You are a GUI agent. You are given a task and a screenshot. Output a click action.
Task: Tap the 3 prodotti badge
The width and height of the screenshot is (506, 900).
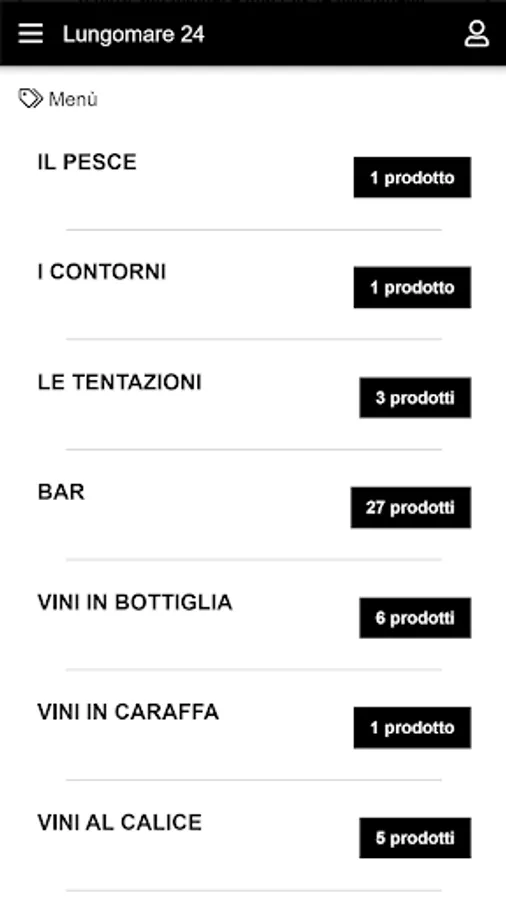pos(415,398)
